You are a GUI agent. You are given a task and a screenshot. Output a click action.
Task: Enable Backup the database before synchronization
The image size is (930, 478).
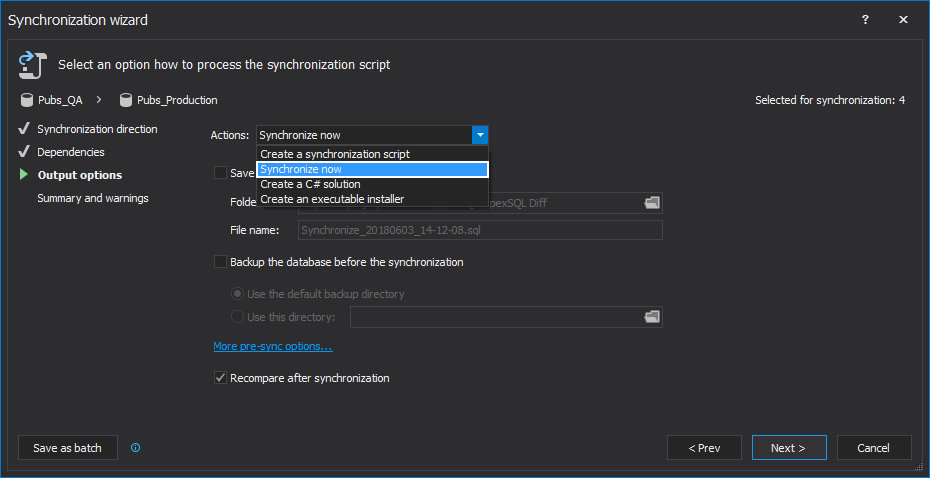click(220, 262)
